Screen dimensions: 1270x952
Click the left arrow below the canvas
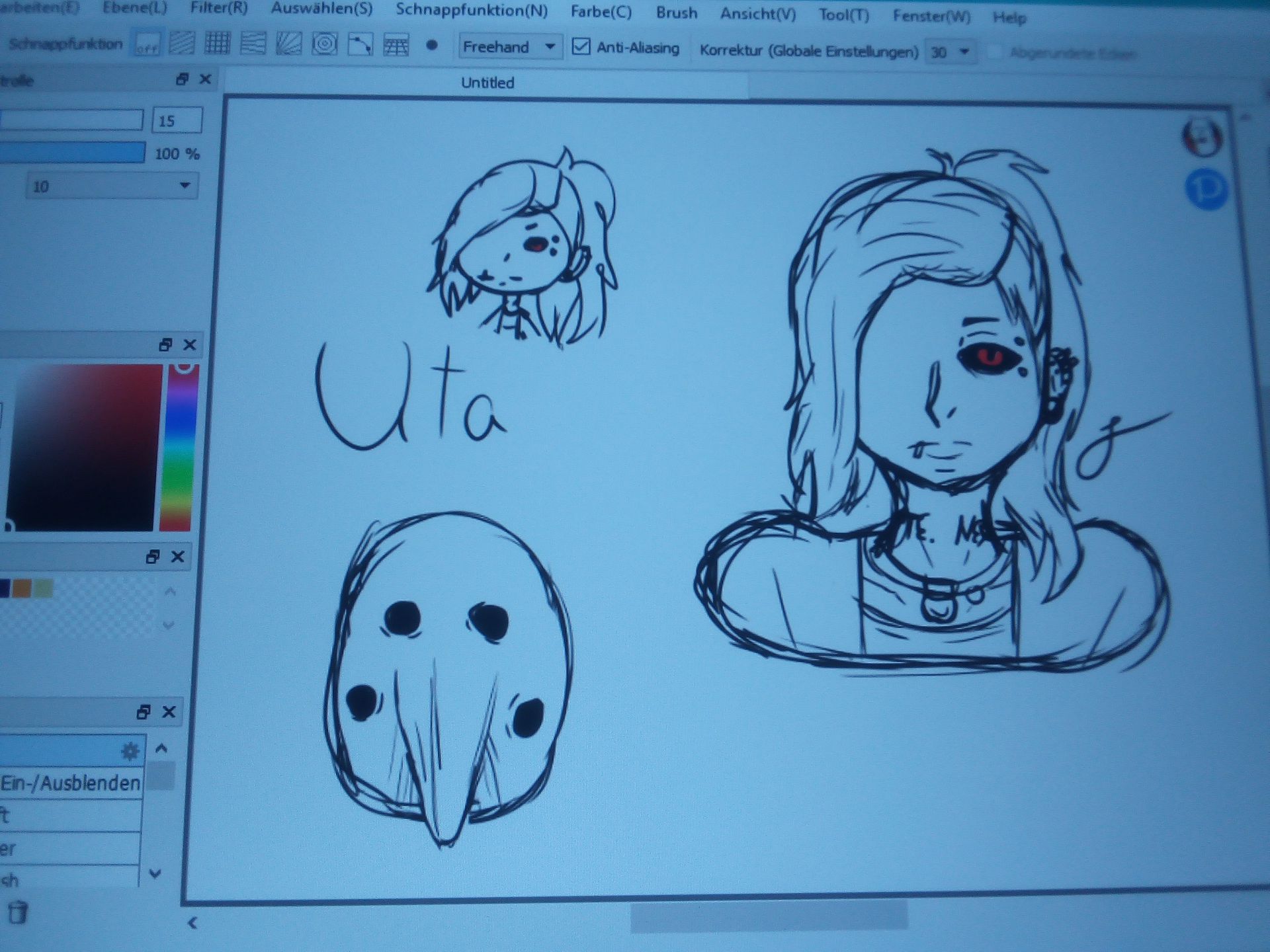coord(192,923)
